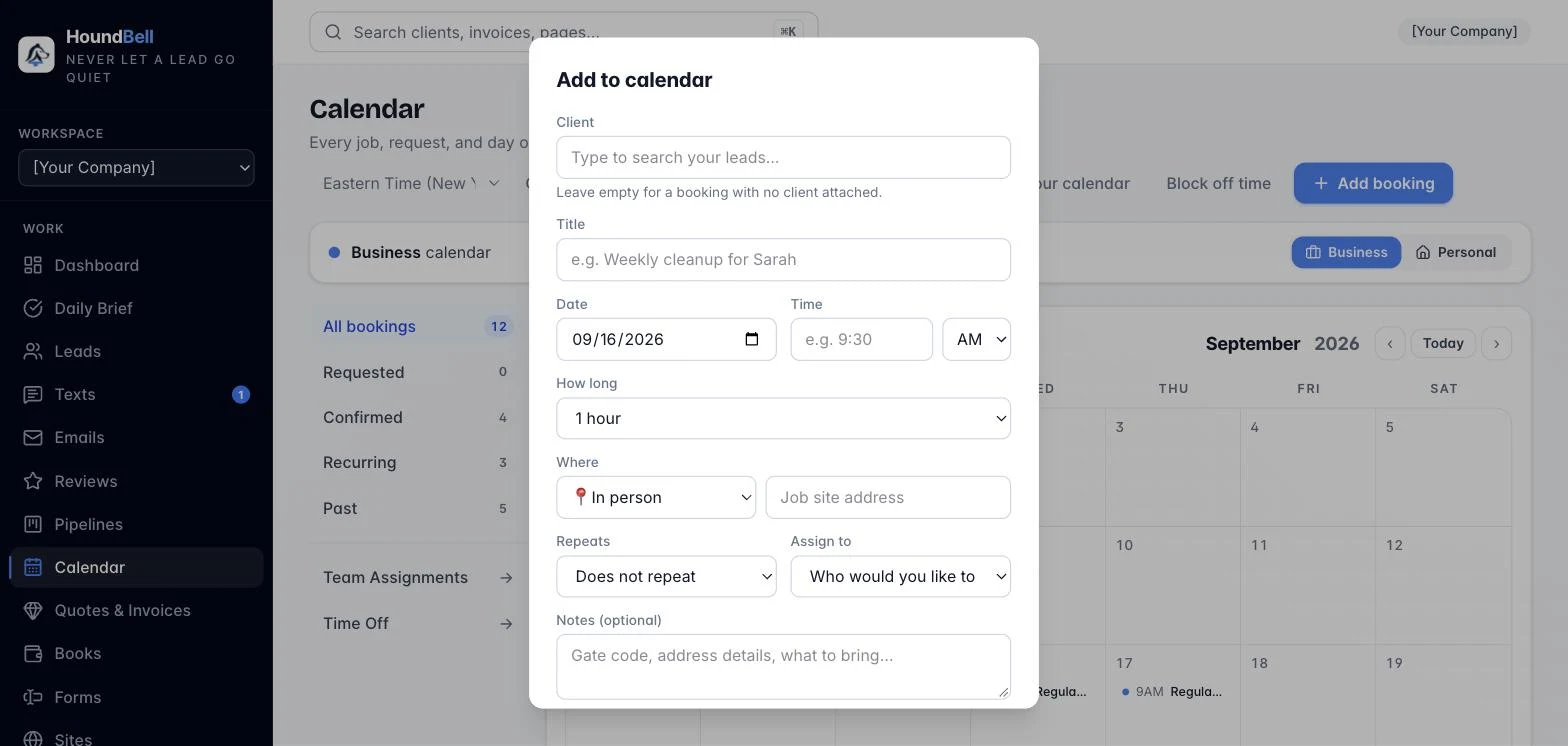
Task: Open the Repeats dropdown
Action: 666,576
